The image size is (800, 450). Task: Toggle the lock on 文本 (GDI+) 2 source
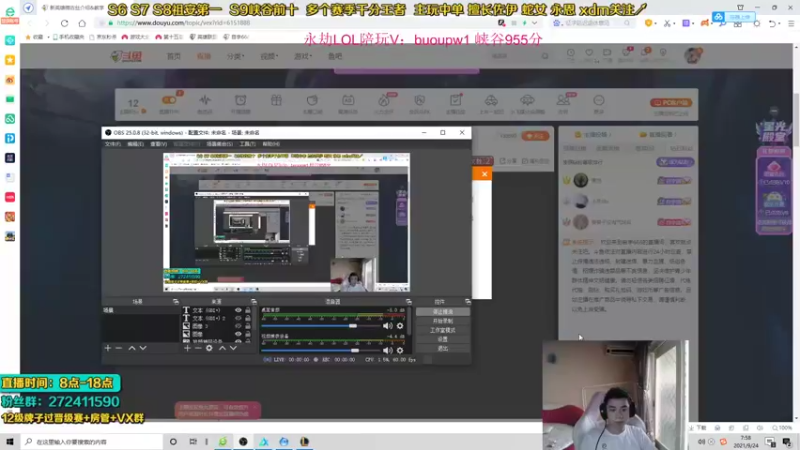pyautogui.click(x=248, y=318)
